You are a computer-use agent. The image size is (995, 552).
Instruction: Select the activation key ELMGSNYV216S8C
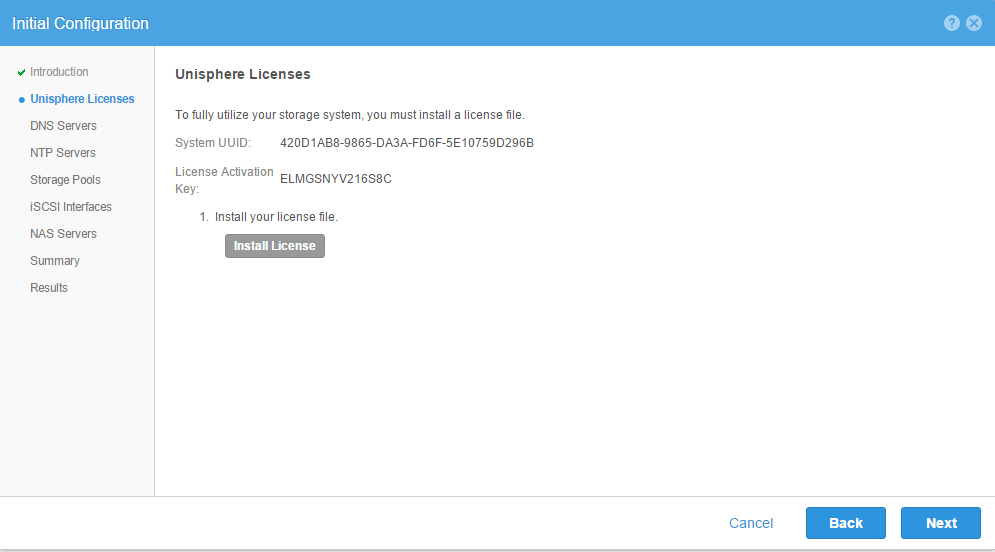tap(336, 179)
